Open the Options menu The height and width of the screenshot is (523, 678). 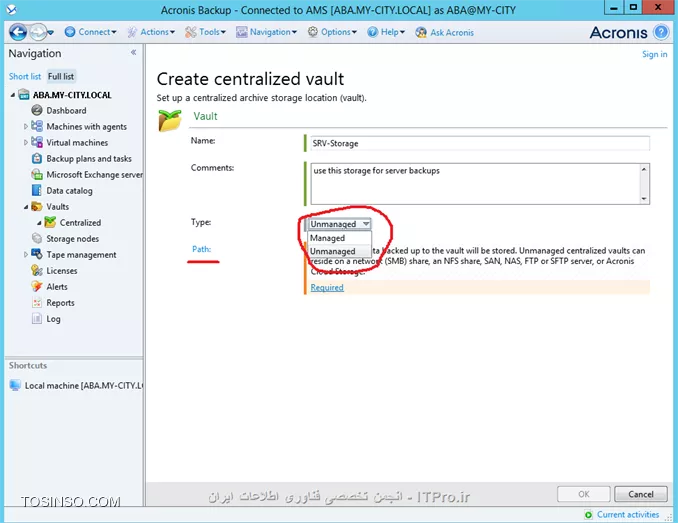332,32
